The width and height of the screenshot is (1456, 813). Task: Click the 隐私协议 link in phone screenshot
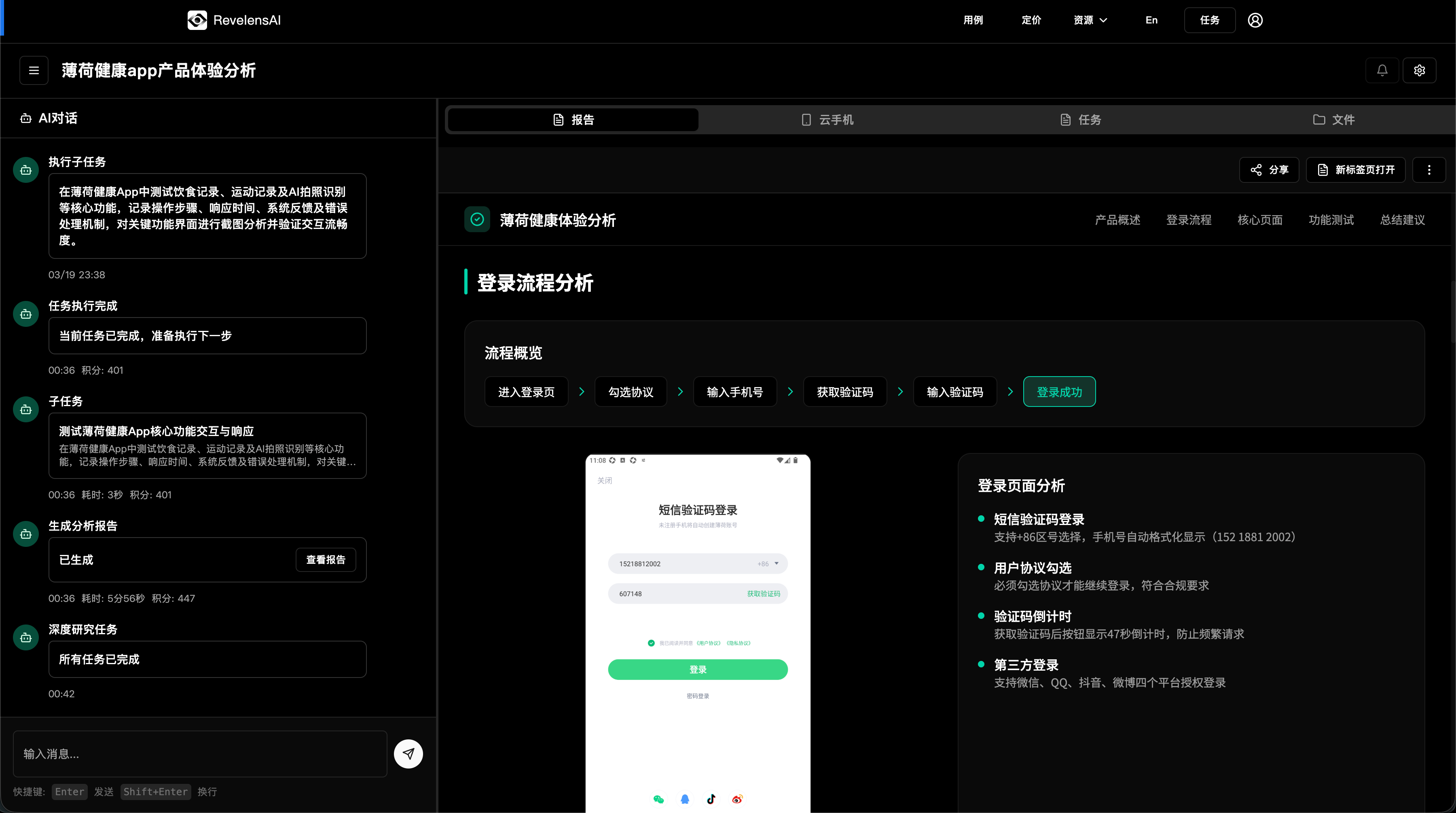(x=738, y=643)
